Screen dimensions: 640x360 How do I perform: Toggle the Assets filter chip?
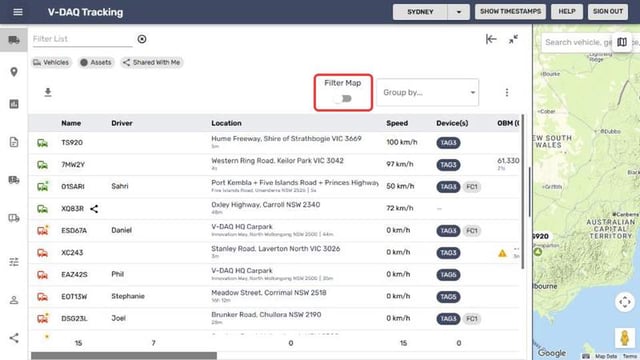click(x=96, y=62)
